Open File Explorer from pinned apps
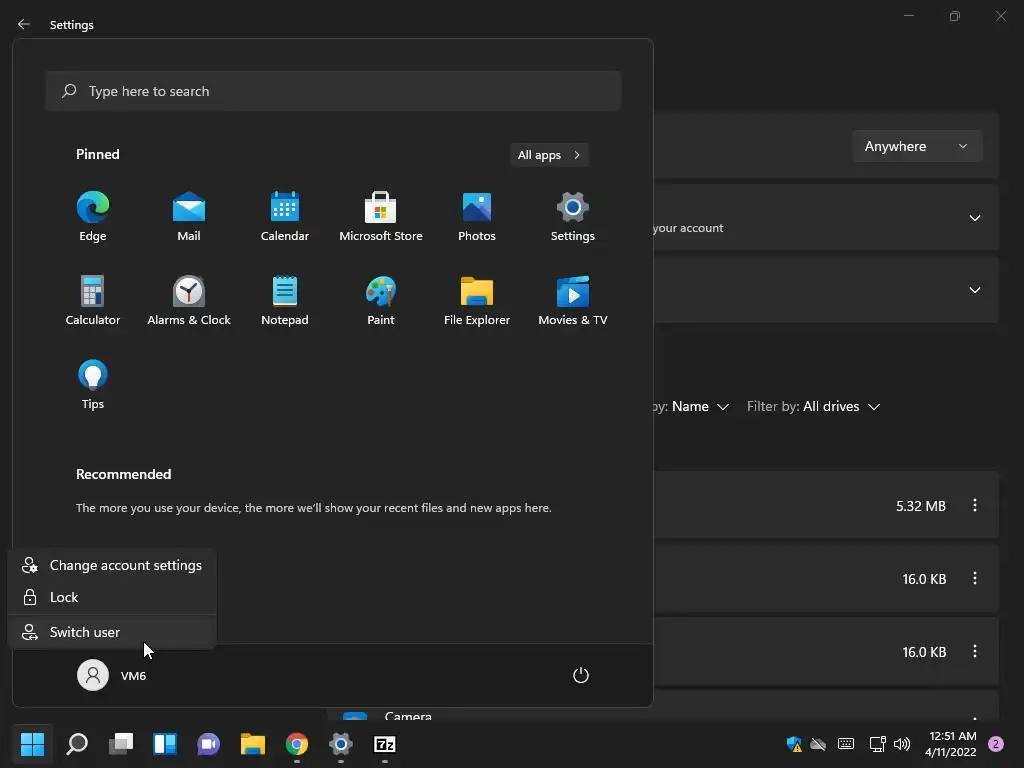The height and width of the screenshot is (768, 1024). tap(477, 301)
